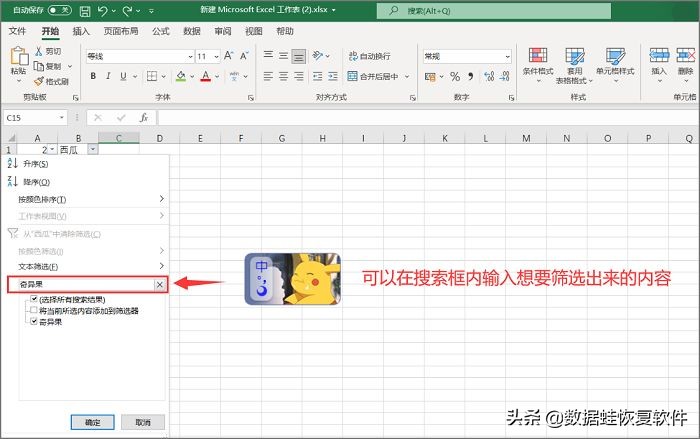The width and height of the screenshot is (700, 439).
Task: Click the Paste clipboard icon
Action: click(19, 56)
